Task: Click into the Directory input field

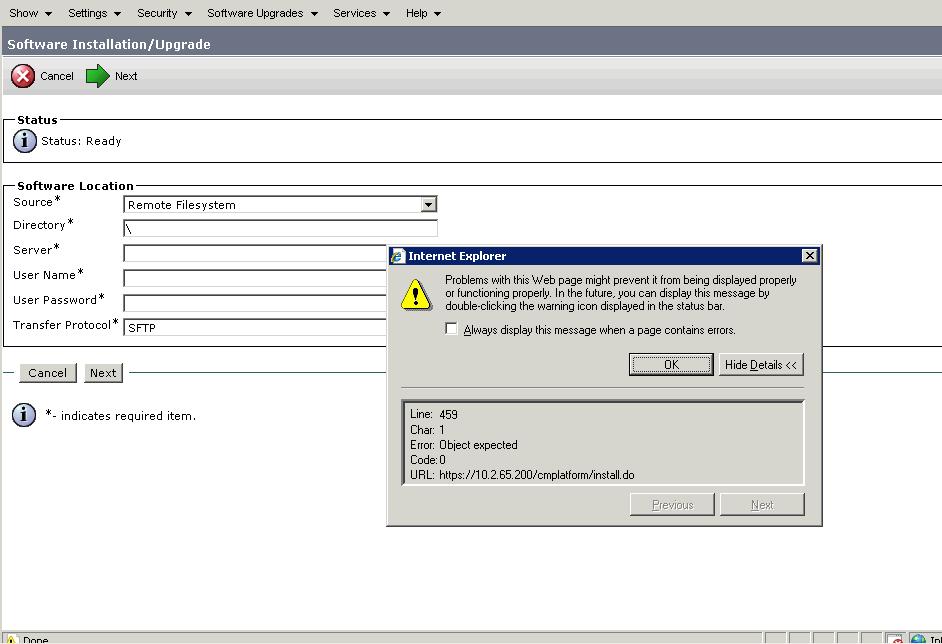Action: tap(280, 229)
